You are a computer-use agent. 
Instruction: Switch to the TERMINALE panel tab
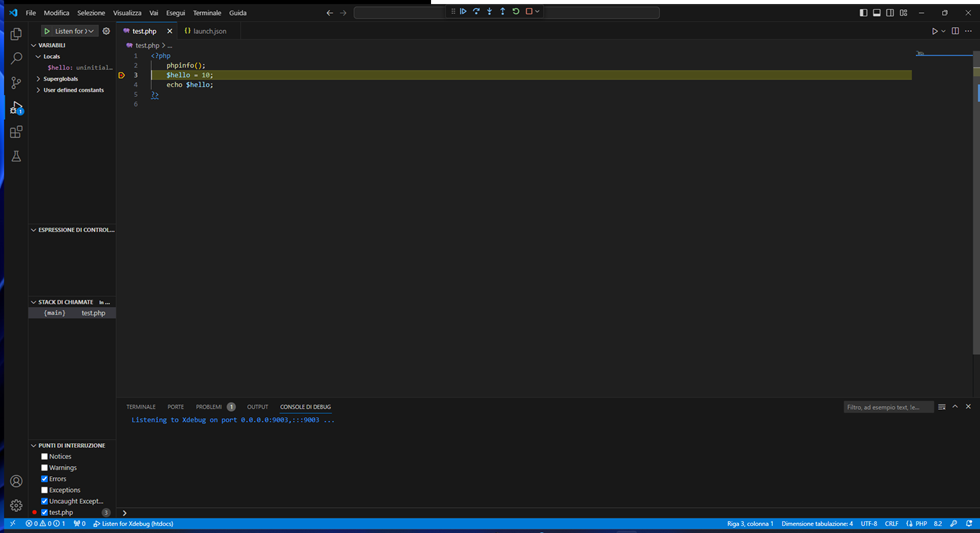click(x=141, y=407)
